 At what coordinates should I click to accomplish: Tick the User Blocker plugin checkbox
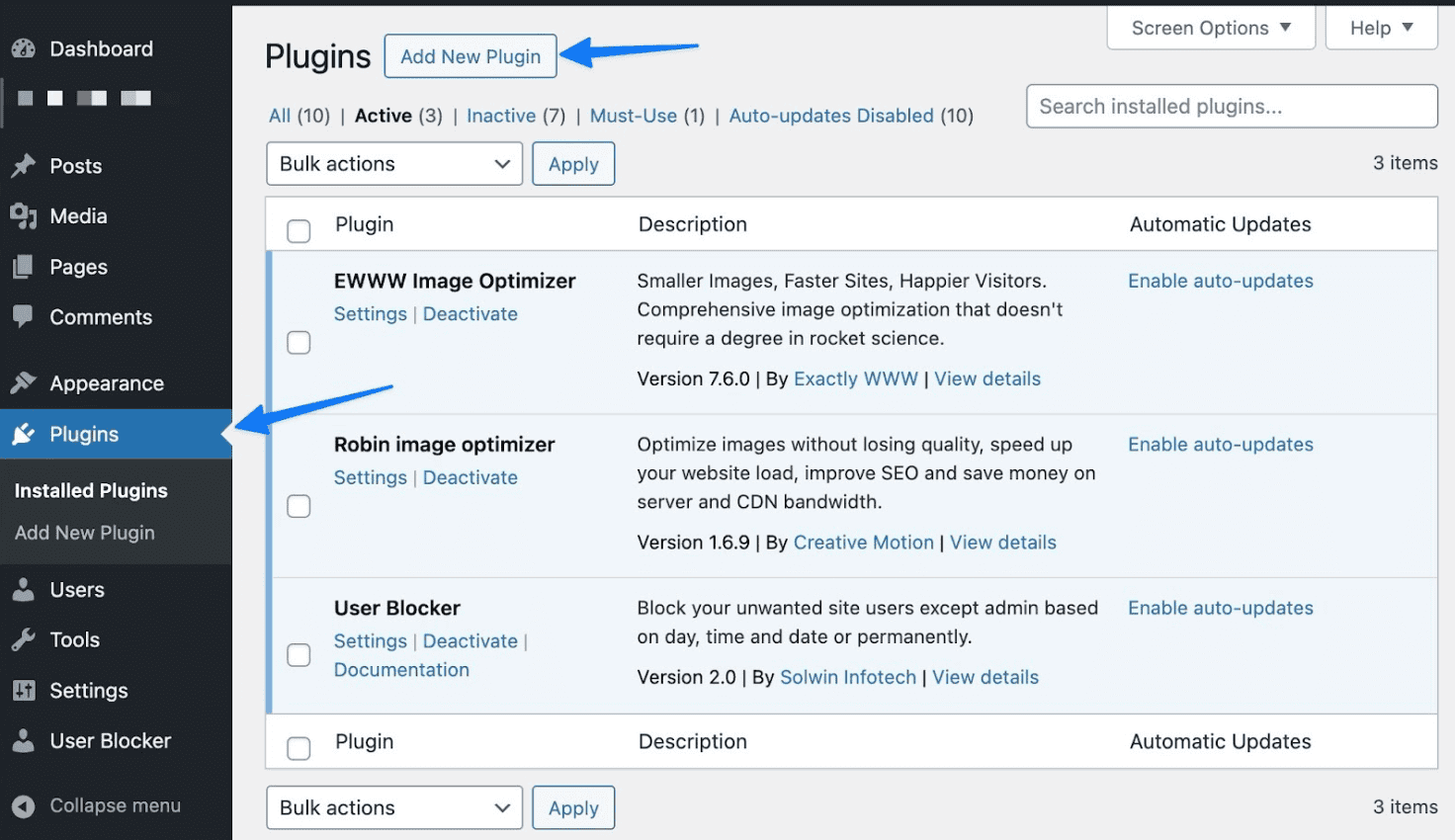[x=299, y=654]
